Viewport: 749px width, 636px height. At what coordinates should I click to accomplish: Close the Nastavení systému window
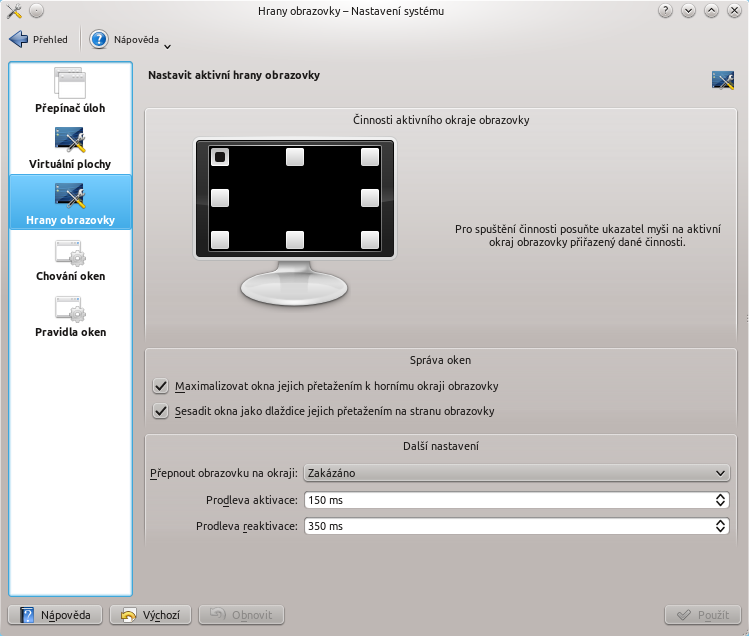click(x=734, y=11)
